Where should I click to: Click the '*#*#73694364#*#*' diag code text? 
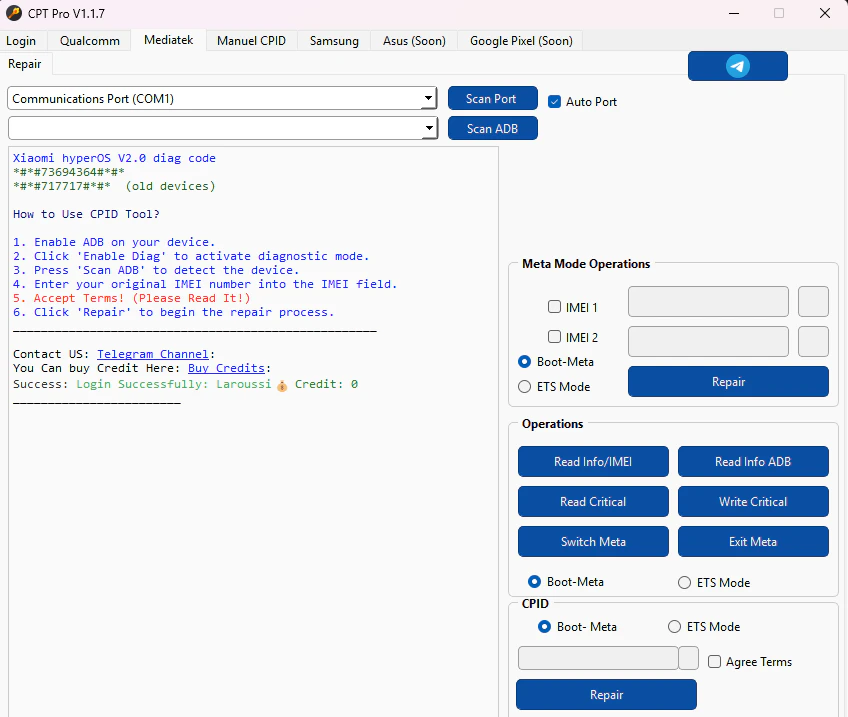(x=69, y=172)
